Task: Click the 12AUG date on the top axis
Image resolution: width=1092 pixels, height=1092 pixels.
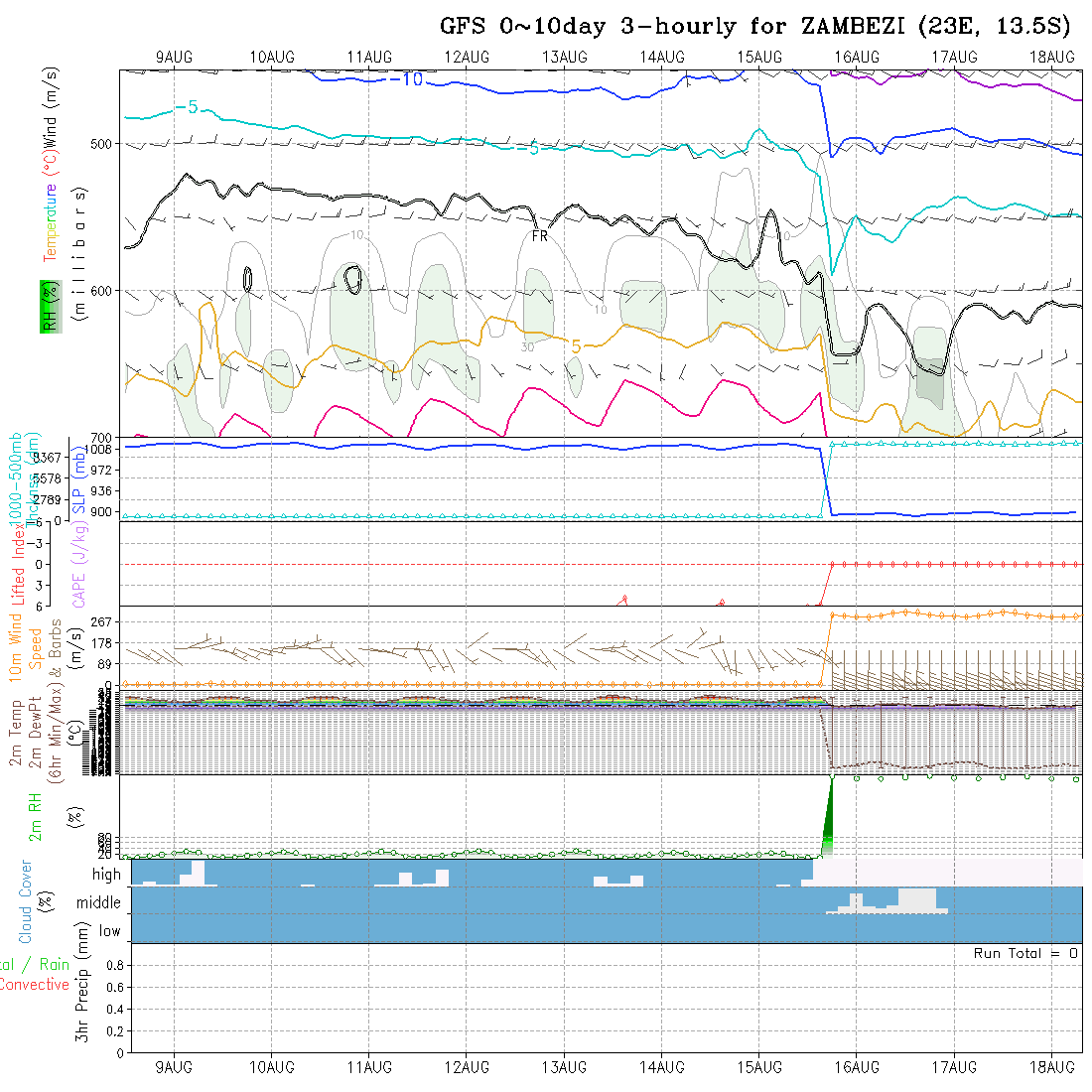Action: click(467, 58)
